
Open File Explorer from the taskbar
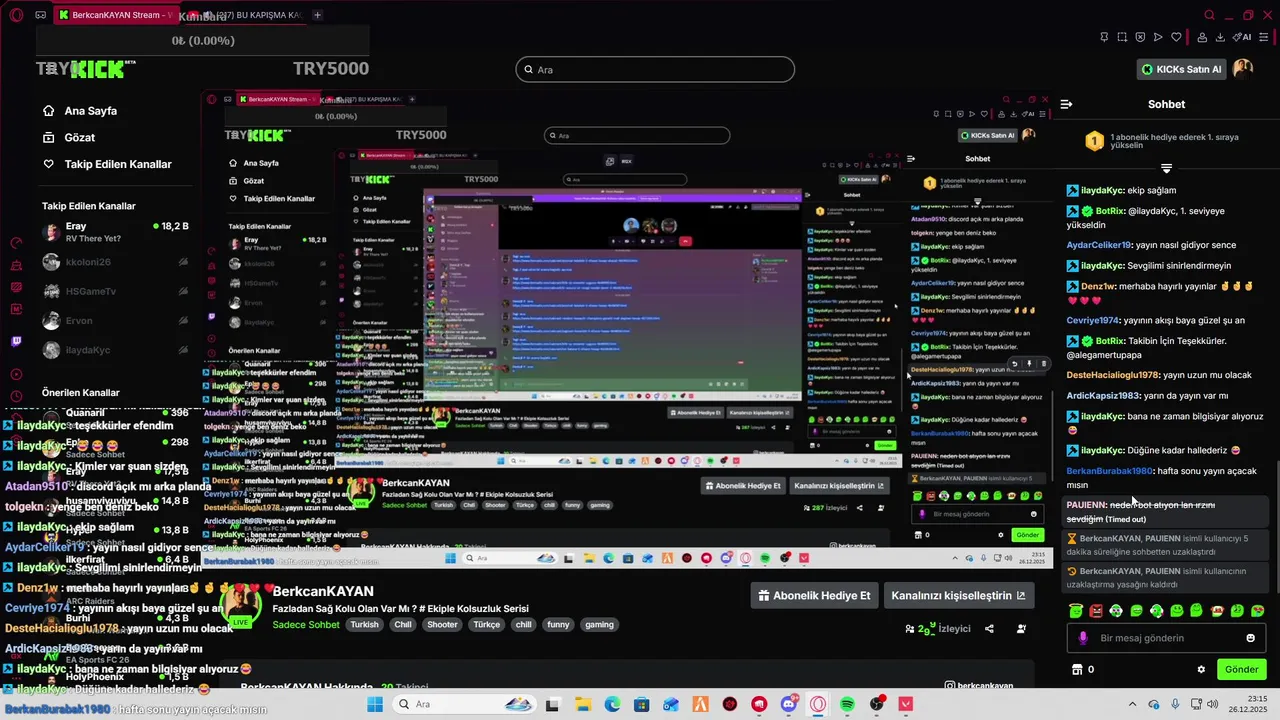[x=582, y=704]
